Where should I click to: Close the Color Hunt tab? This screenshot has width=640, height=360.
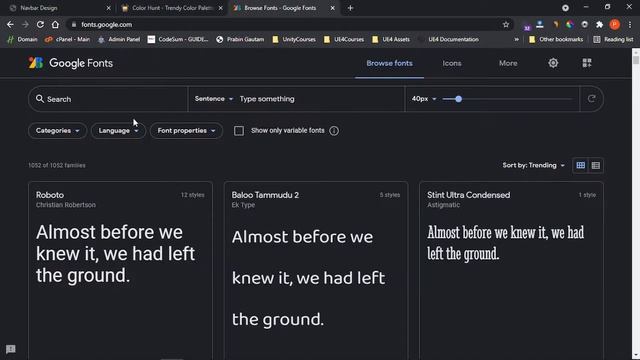click(x=220, y=8)
